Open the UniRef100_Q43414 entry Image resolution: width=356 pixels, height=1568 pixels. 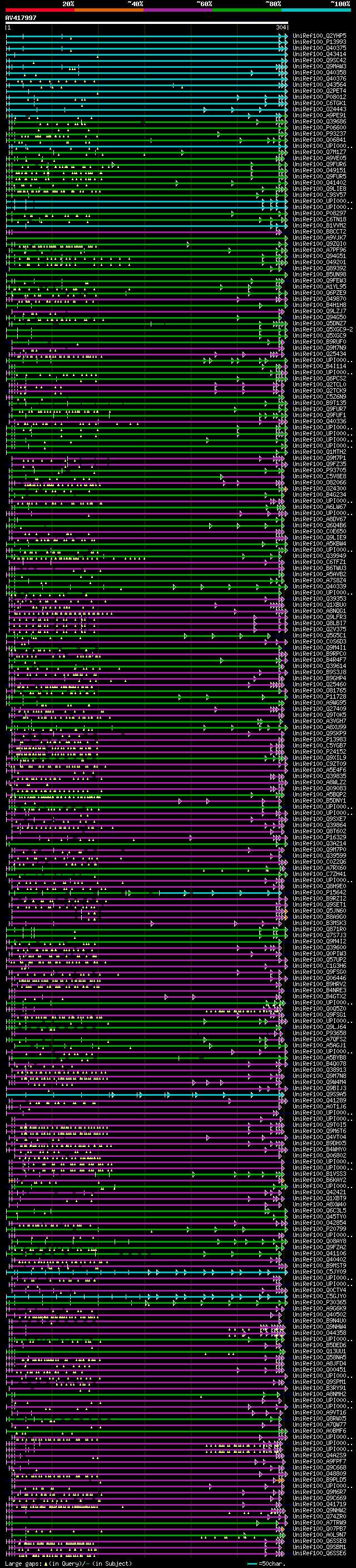click(x=319, y=54)
